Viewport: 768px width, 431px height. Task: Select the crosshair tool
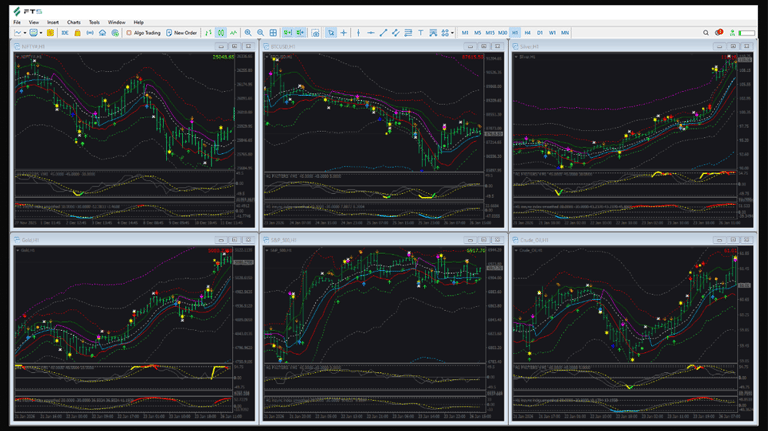tap(344, 33)
